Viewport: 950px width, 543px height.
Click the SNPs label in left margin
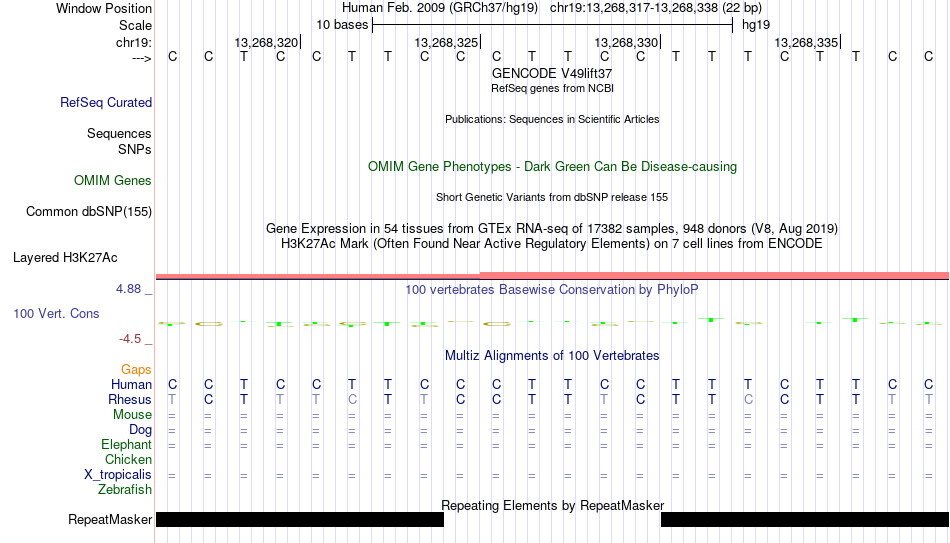(135, 149)
